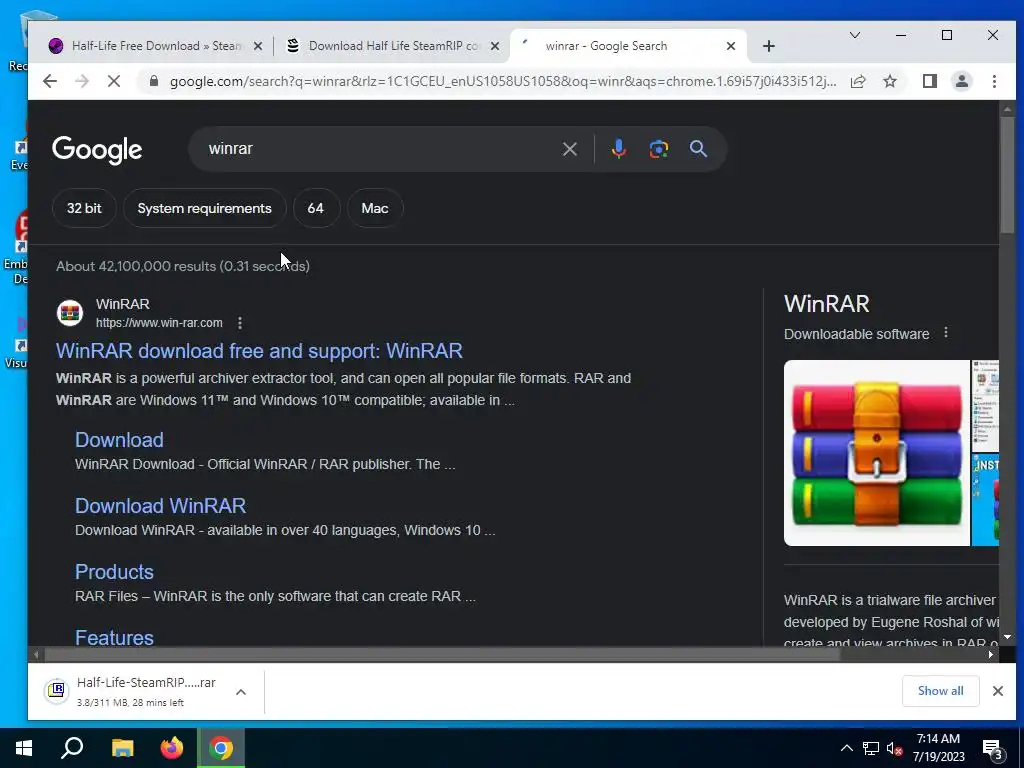The image size is (1024, 768).
Task: Open the Products sitelink
Action: point(114,571)
